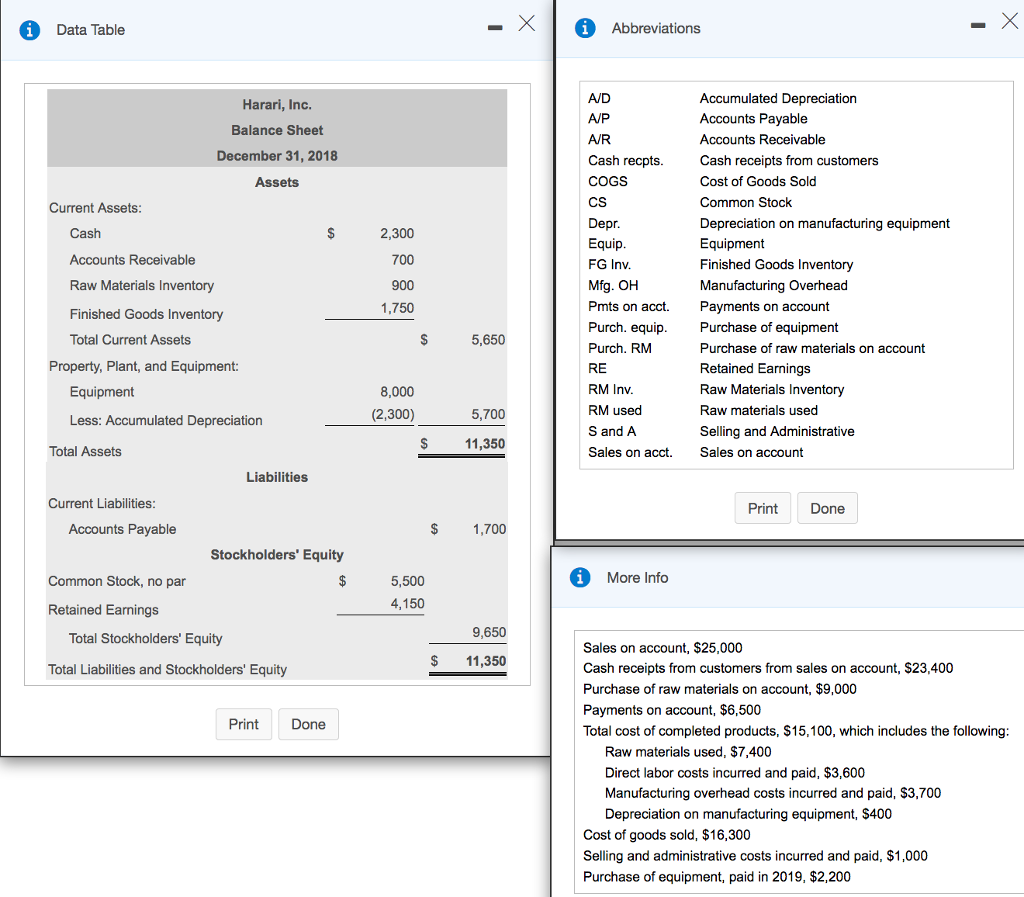Viewport: 1024px width, 897px height.
Task: Click Print in the Abbreviations window
Action: pos(762,508)
